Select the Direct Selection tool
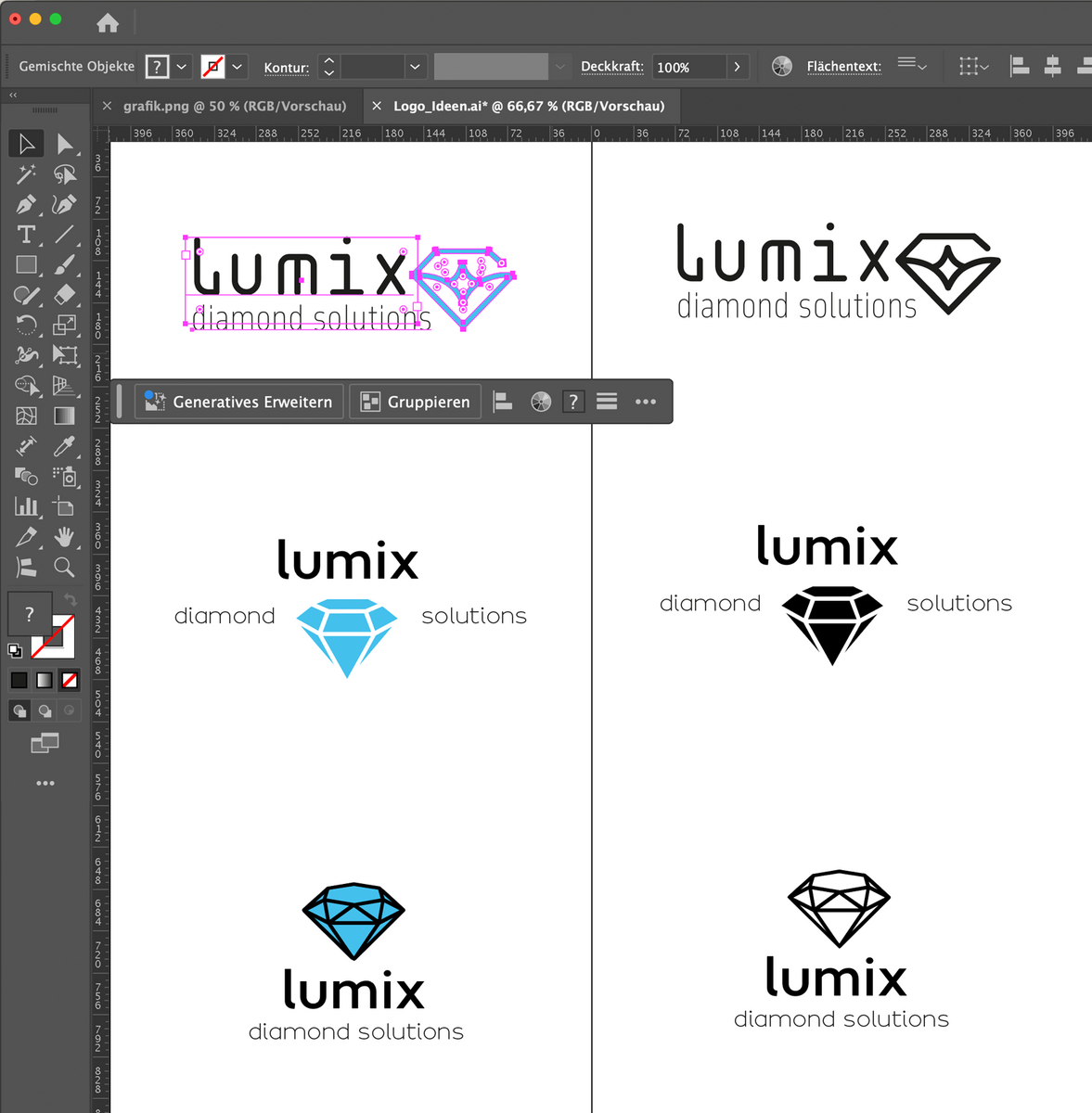 (64, 144)
